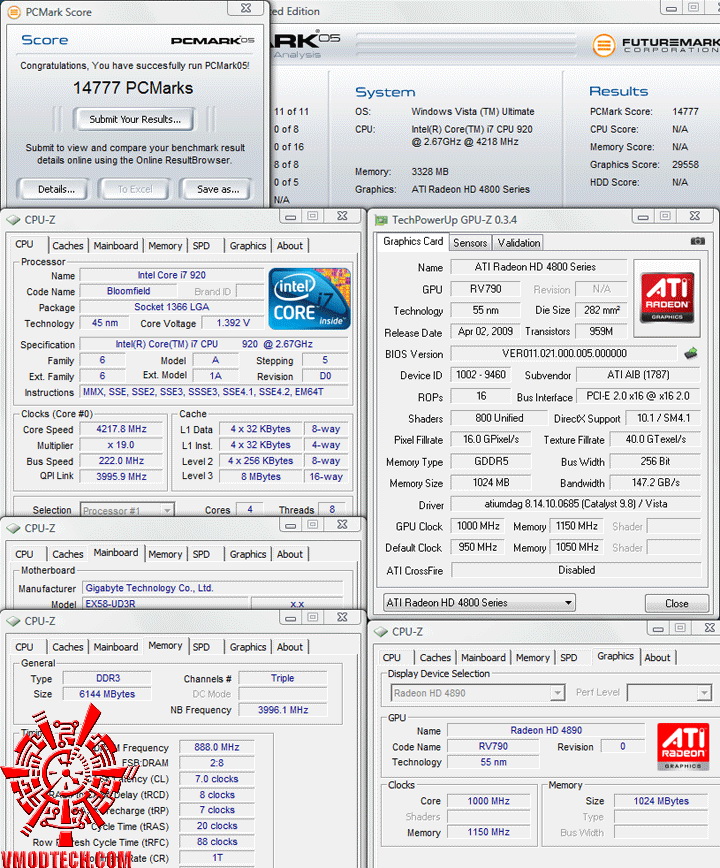The image size is (720, 868).
Task: Click the Gigabyte Technology manufacturer field
Action: point(213,588)
